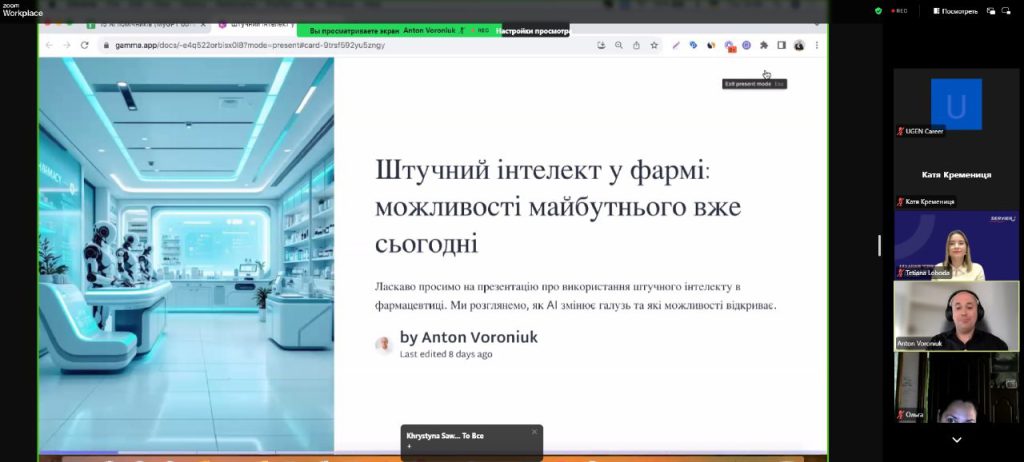The height and width of the screenshot is (462, 1024).
Task: Click the slide progress bar at bottom
Action: click(x=432, y=452)
